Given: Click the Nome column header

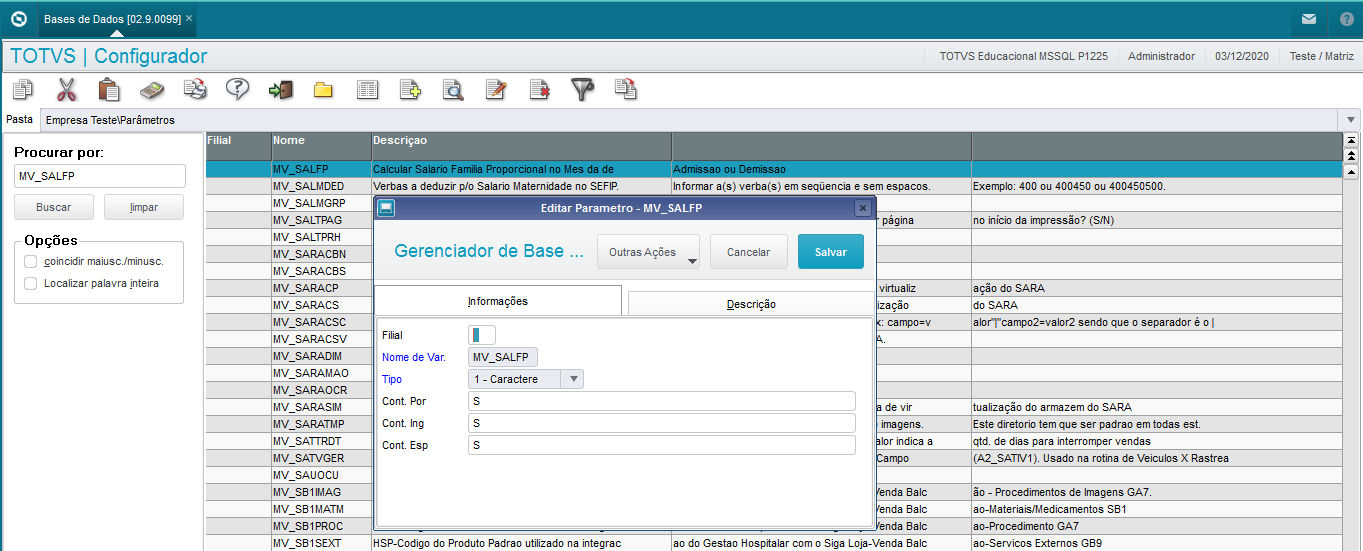Looking at the screenshot, I should 321,147.
